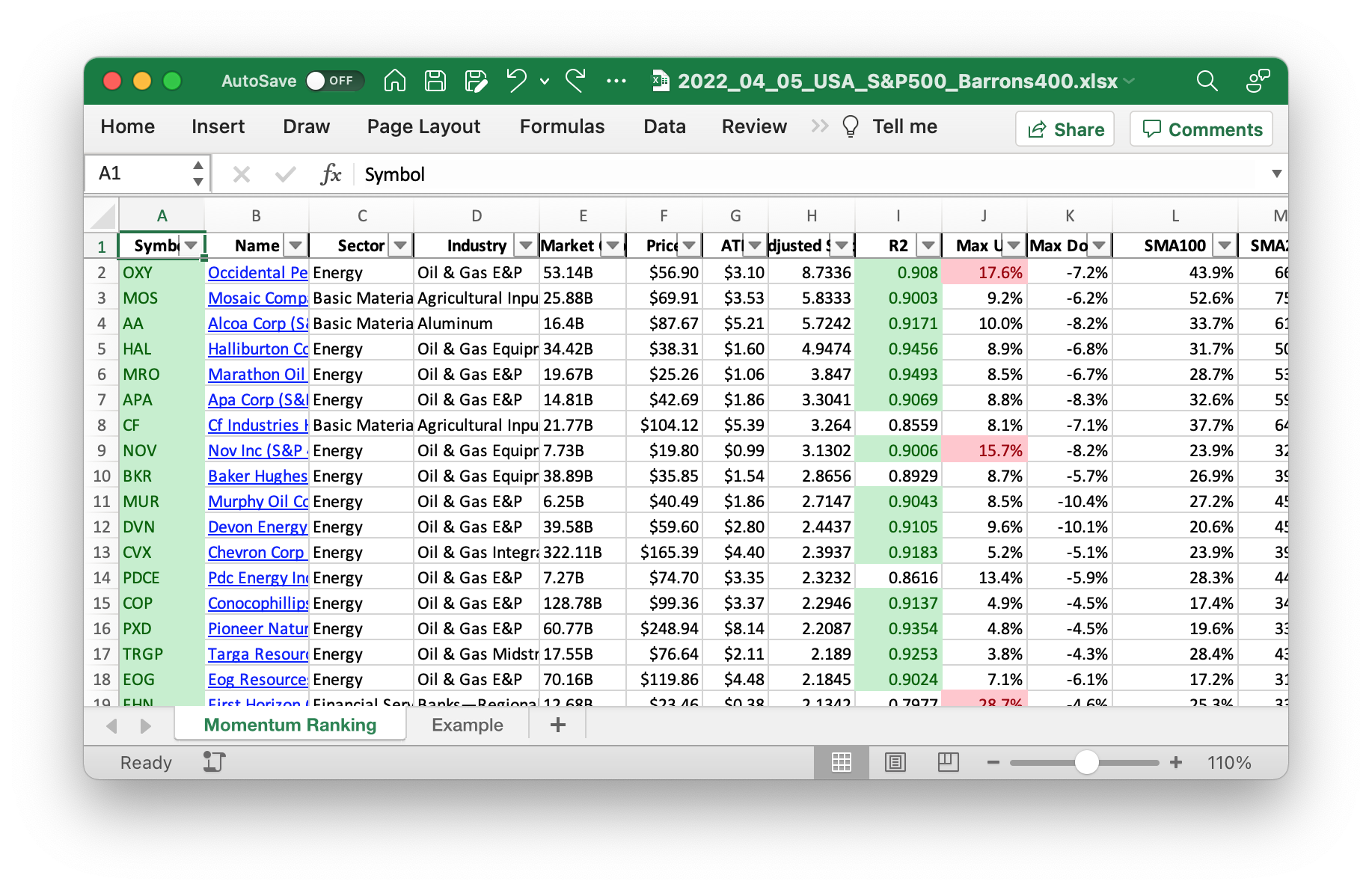Switch to Page Layout view icon
1372x890 pixels.
895,762
